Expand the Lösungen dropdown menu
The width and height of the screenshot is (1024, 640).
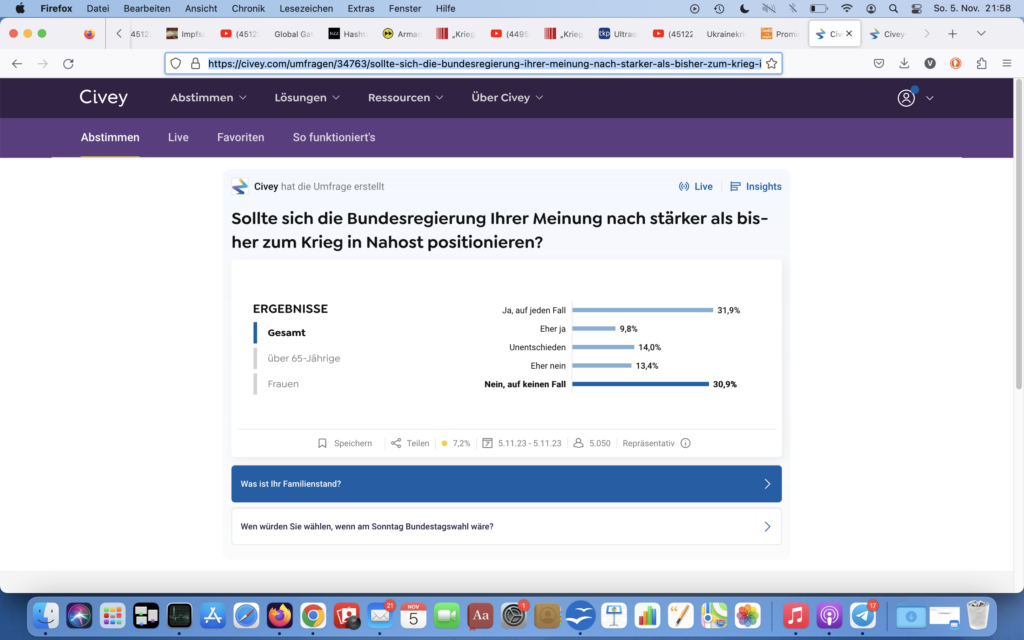pos(307,98)
